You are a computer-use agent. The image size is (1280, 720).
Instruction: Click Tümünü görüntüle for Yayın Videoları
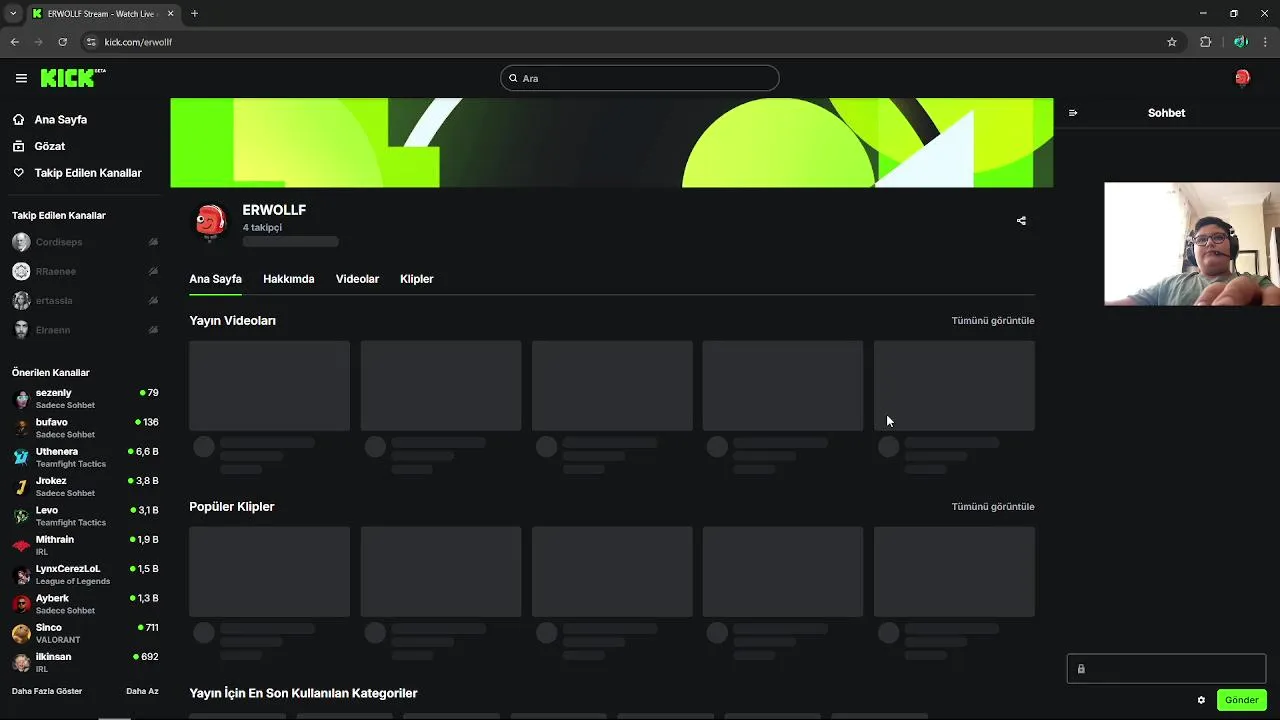click(x=993, y=321)
